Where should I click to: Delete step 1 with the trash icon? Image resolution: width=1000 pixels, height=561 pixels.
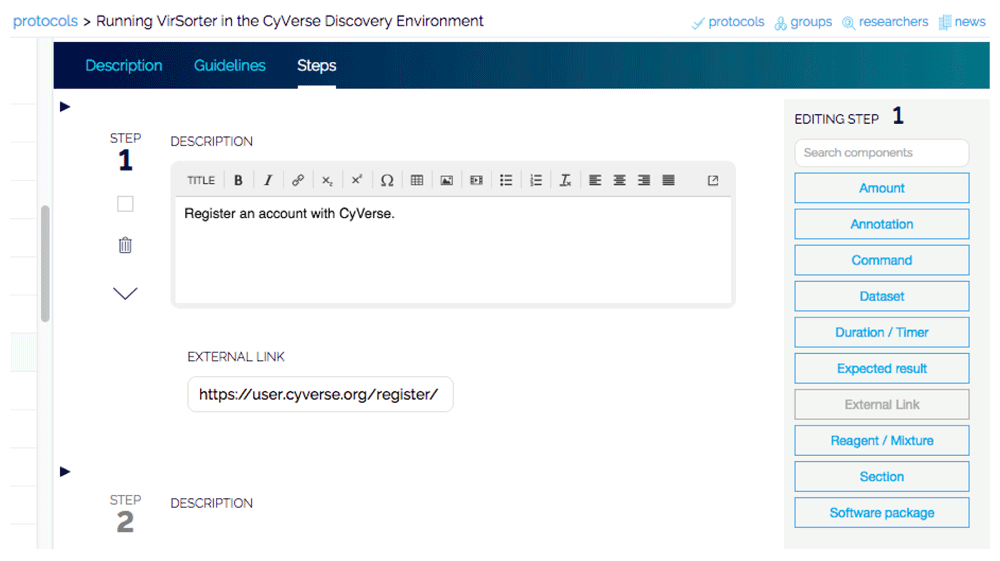coord(125,245)
